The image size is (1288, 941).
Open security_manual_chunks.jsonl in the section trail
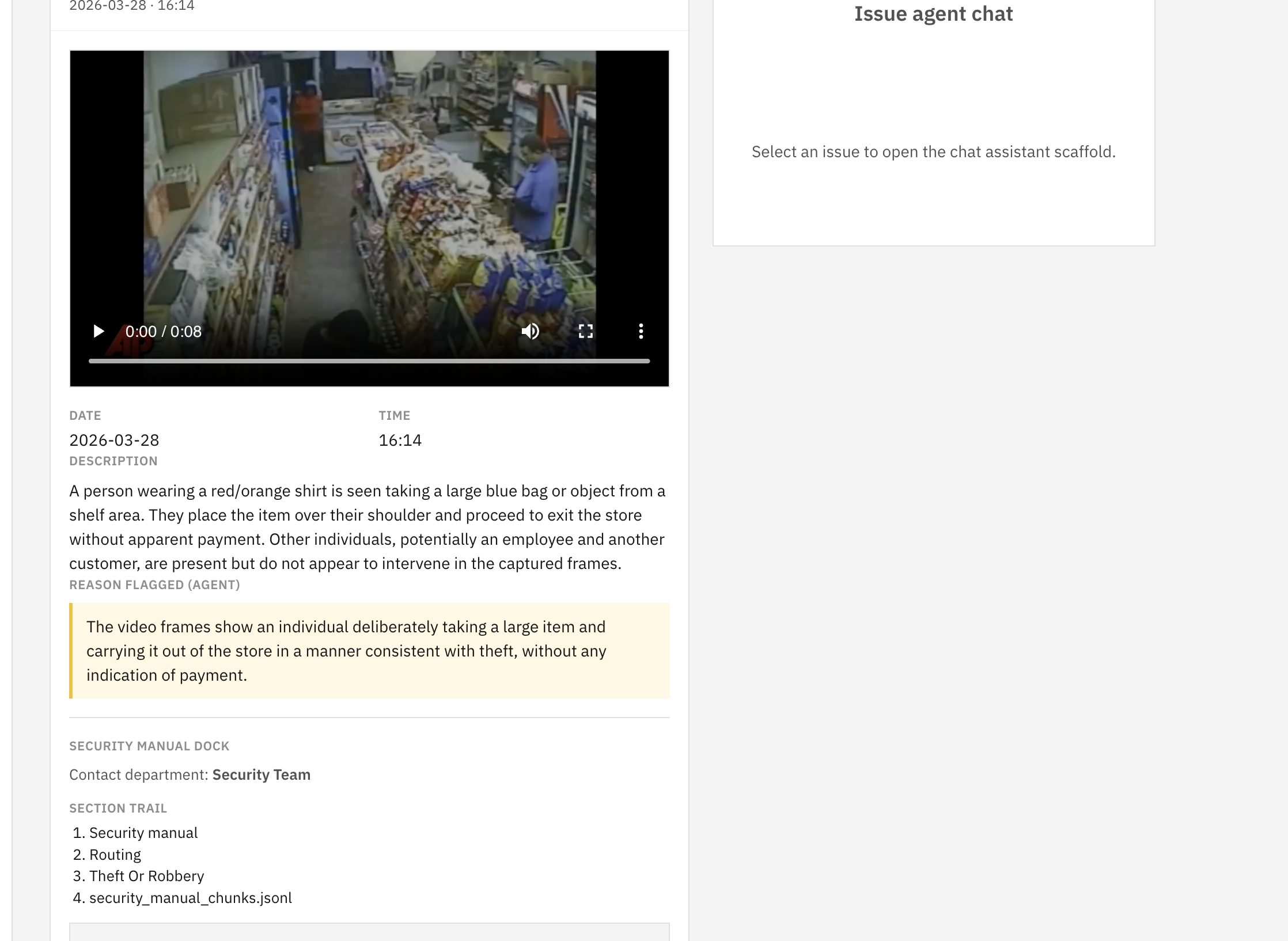tap(190, 898)
